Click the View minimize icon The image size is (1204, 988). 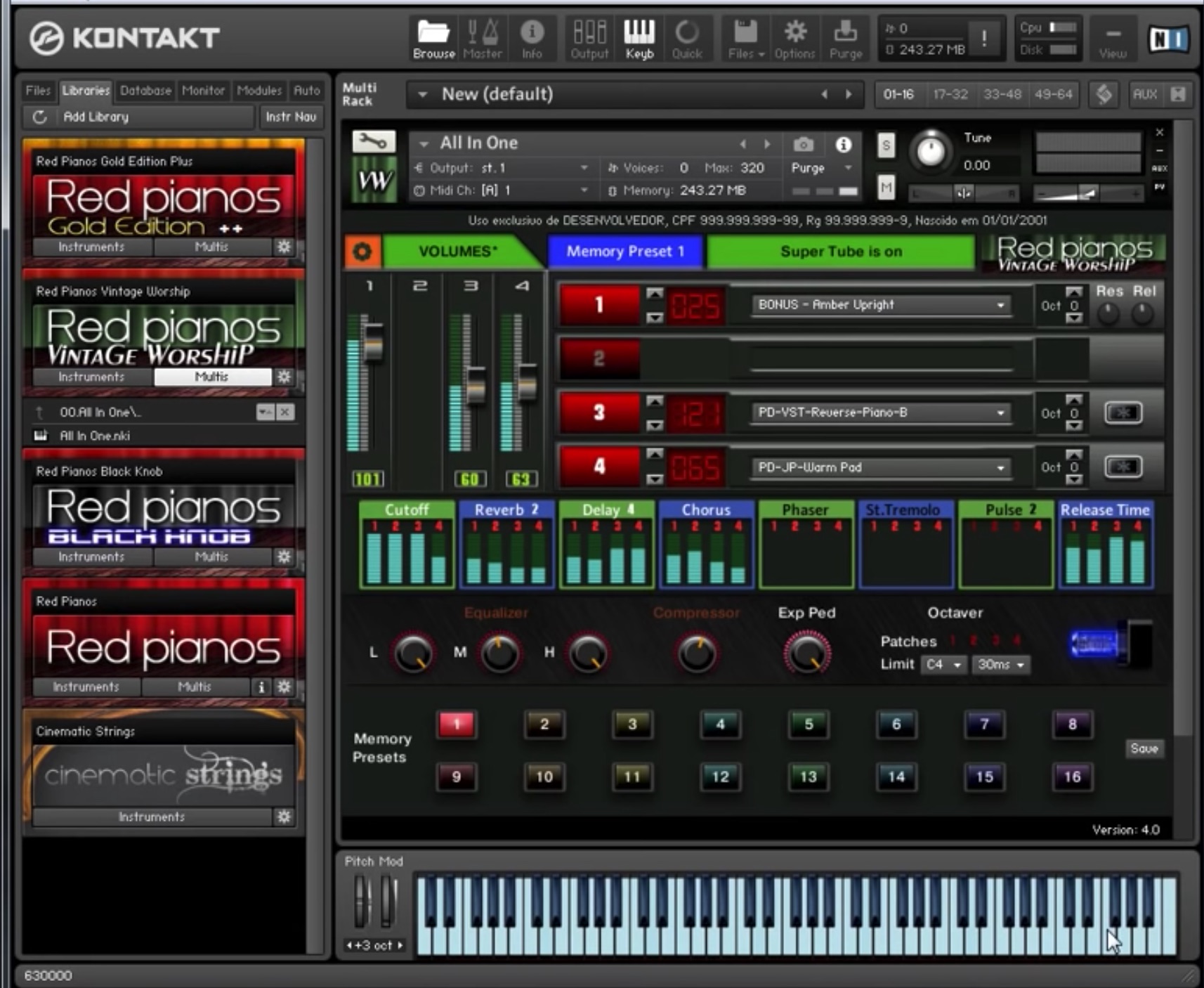1113,39
